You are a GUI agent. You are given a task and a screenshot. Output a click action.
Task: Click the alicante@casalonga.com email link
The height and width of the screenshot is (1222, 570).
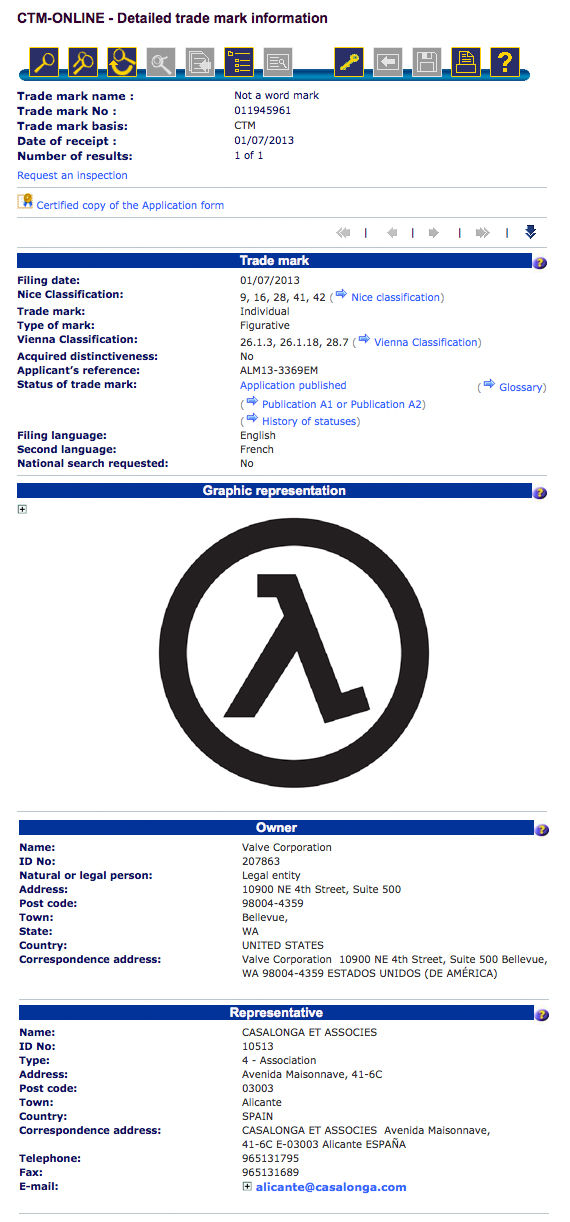tap(331, 1187)
